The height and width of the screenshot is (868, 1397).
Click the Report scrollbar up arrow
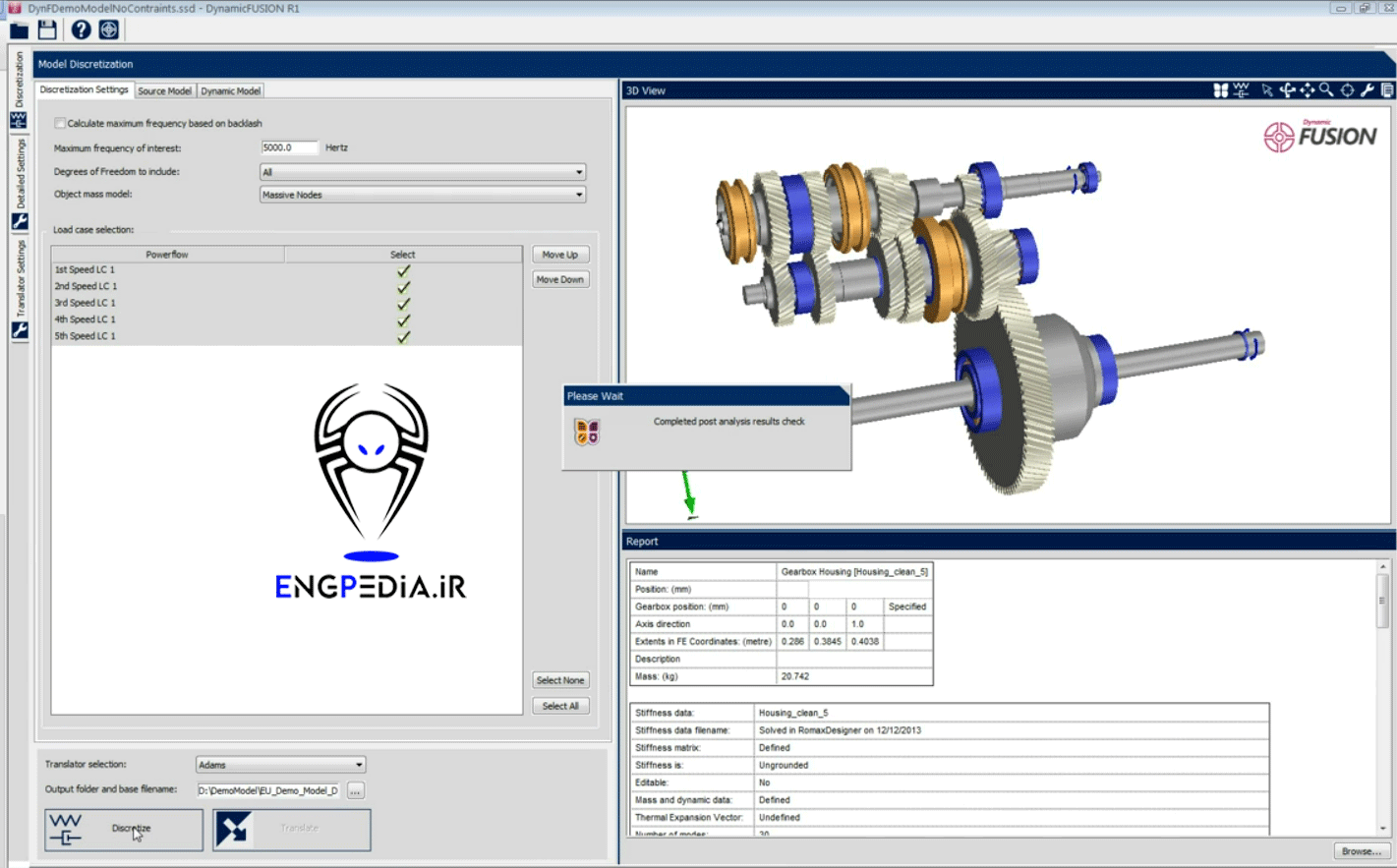coord(1382,567)
